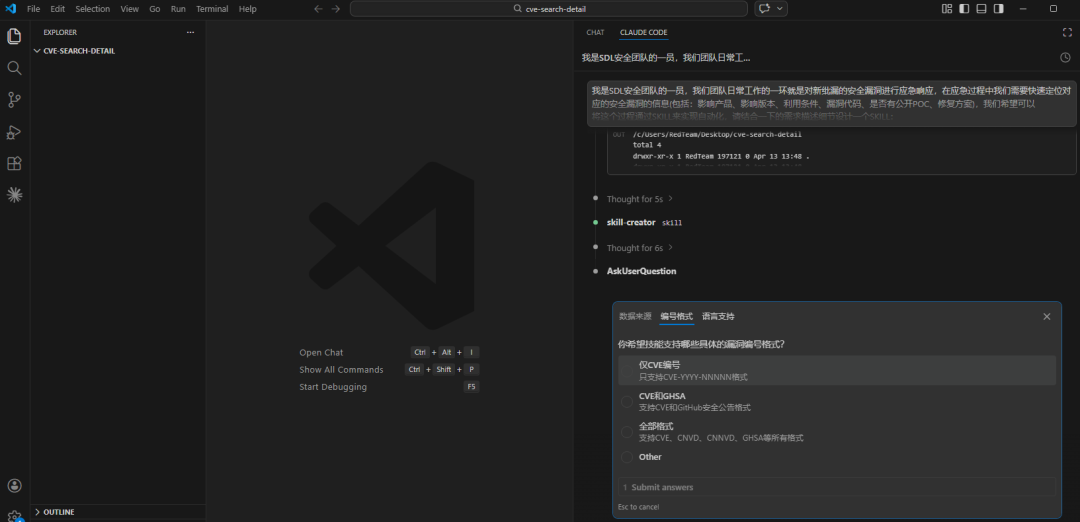The image size is (1080, 522).
Task: Maximize the VS Code window
Action: click(x=1053, y=9)
